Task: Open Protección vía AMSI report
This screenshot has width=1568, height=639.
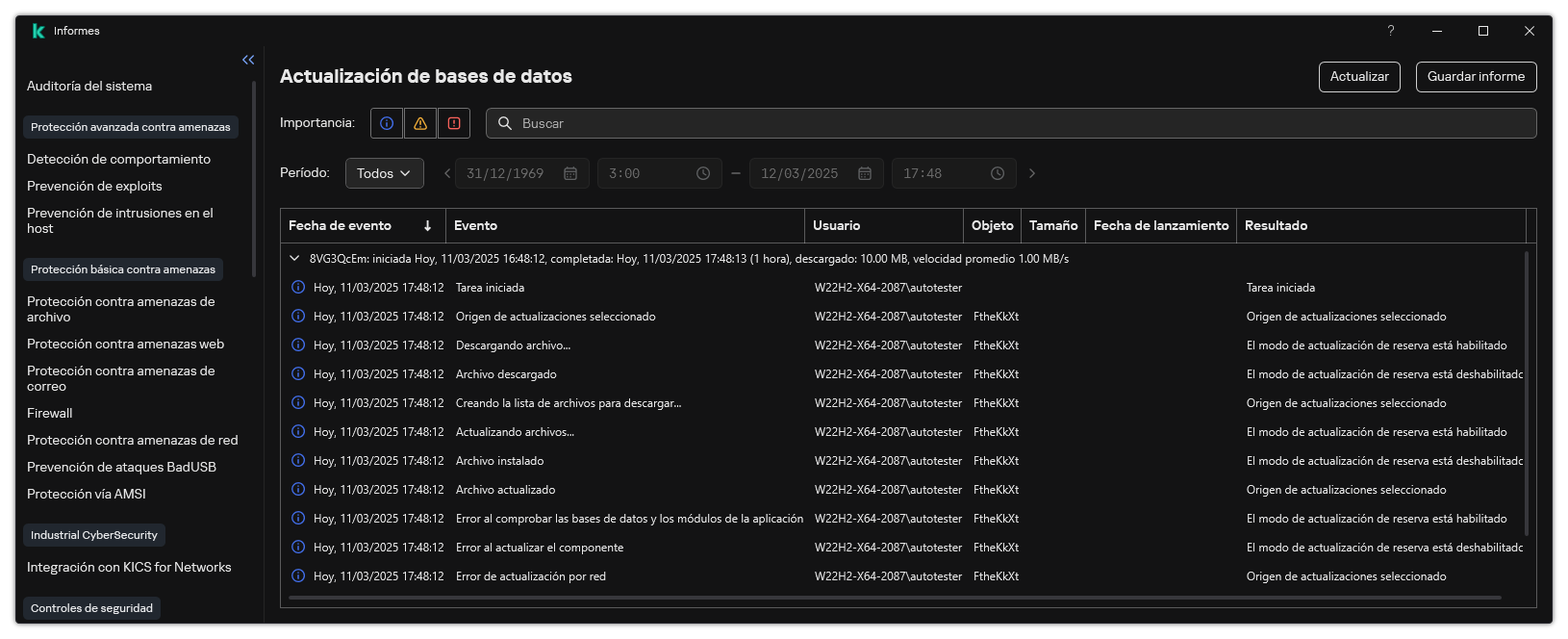Action: (87, 494)
